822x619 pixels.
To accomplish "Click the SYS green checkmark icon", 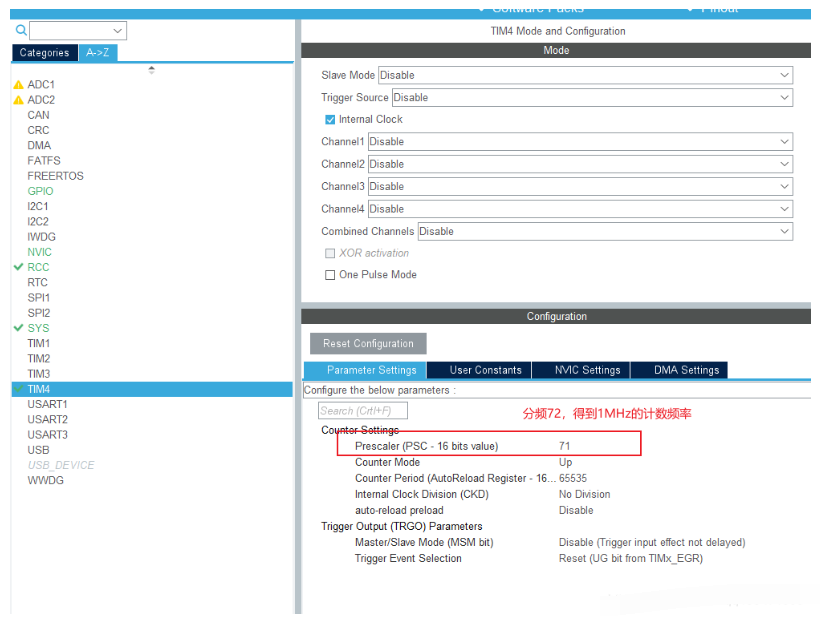I will pyautogui.click(x=18, y=328).
